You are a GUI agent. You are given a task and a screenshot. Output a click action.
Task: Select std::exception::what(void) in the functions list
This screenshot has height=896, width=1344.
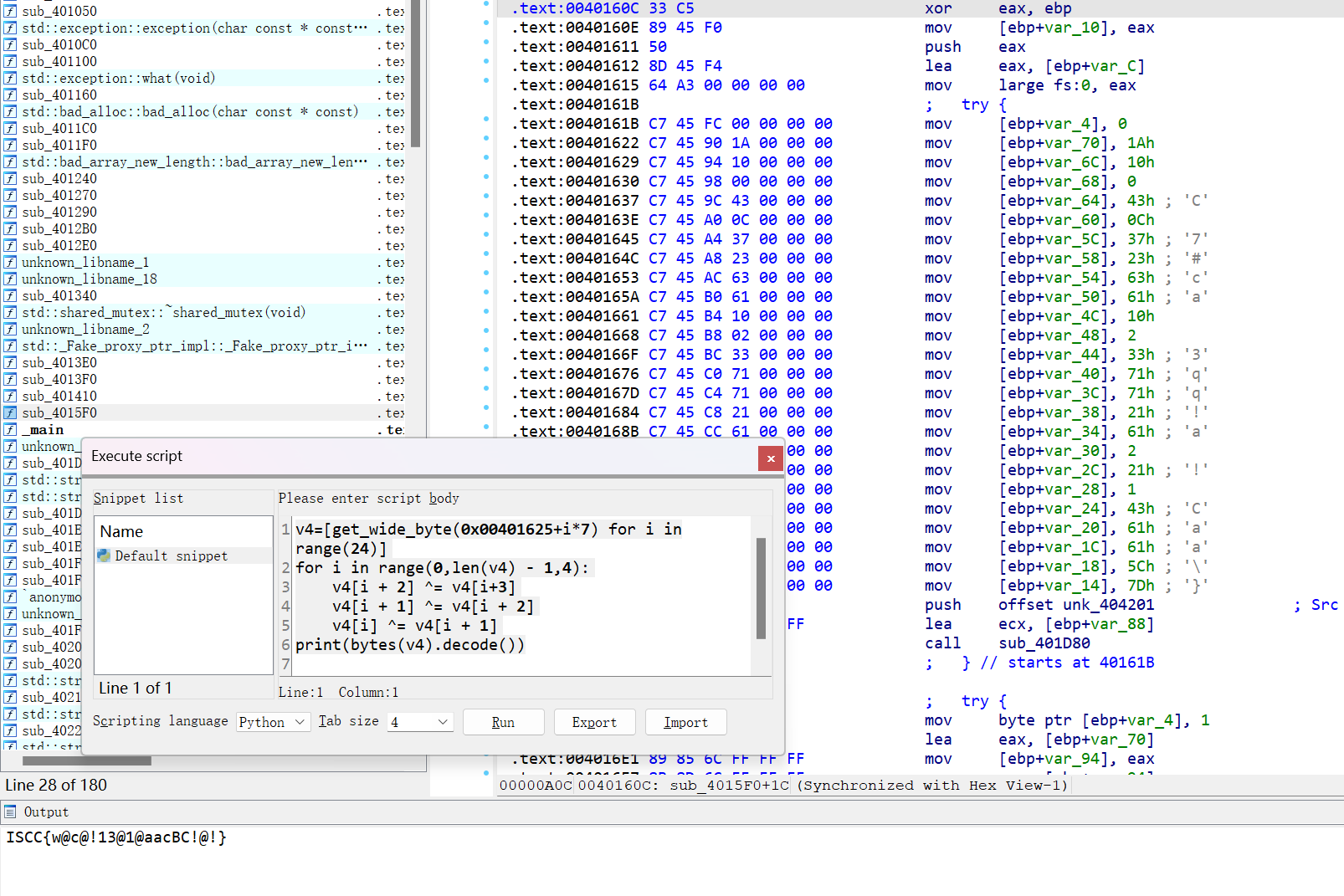(x=118, y=79)
